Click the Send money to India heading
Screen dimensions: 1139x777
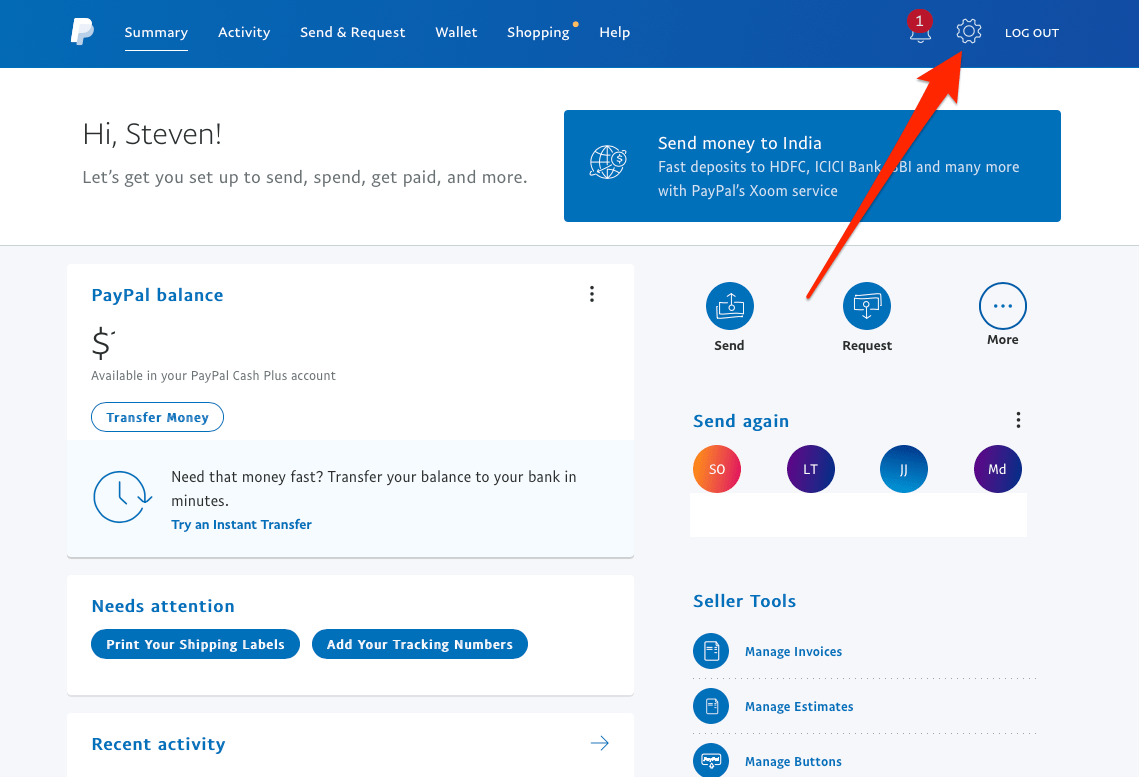(x=739, y=143)
